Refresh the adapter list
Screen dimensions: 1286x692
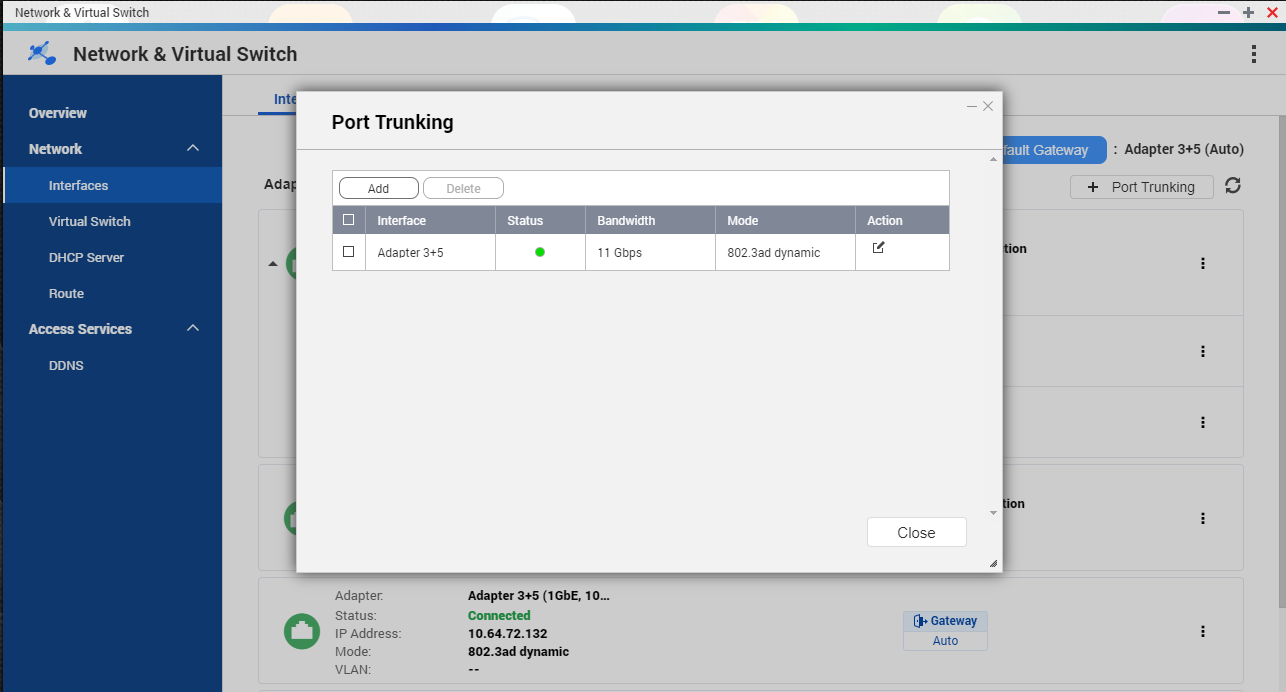click(1233, 186)
